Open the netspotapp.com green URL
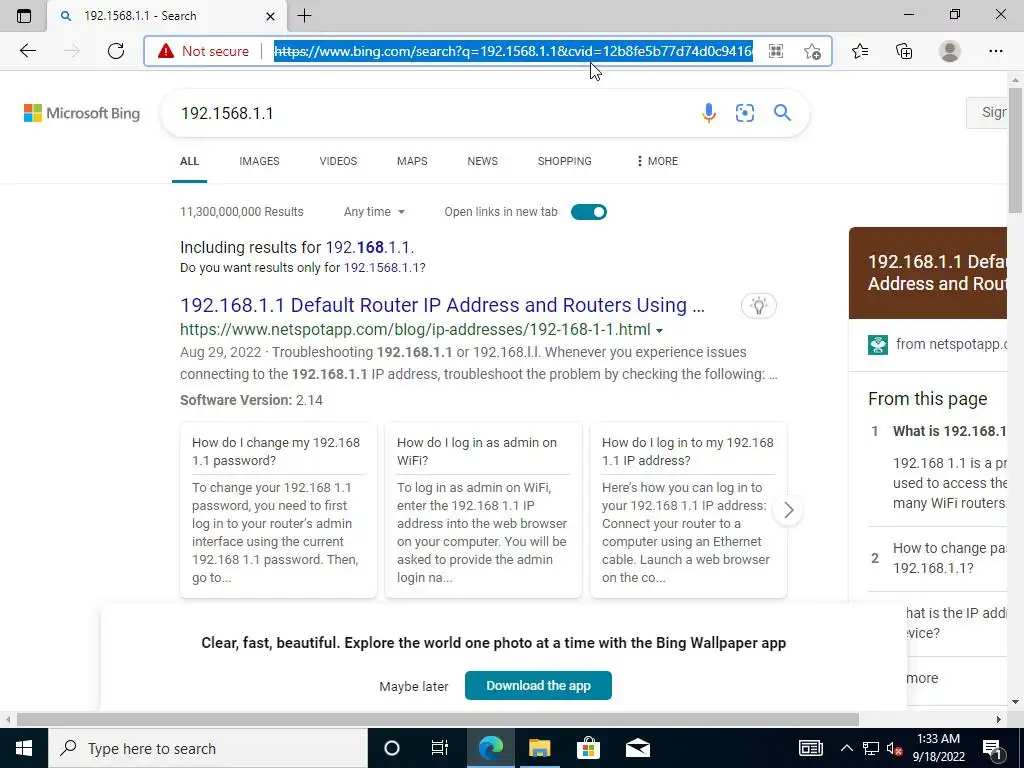 pyautogui.click(x=415, y=330)
